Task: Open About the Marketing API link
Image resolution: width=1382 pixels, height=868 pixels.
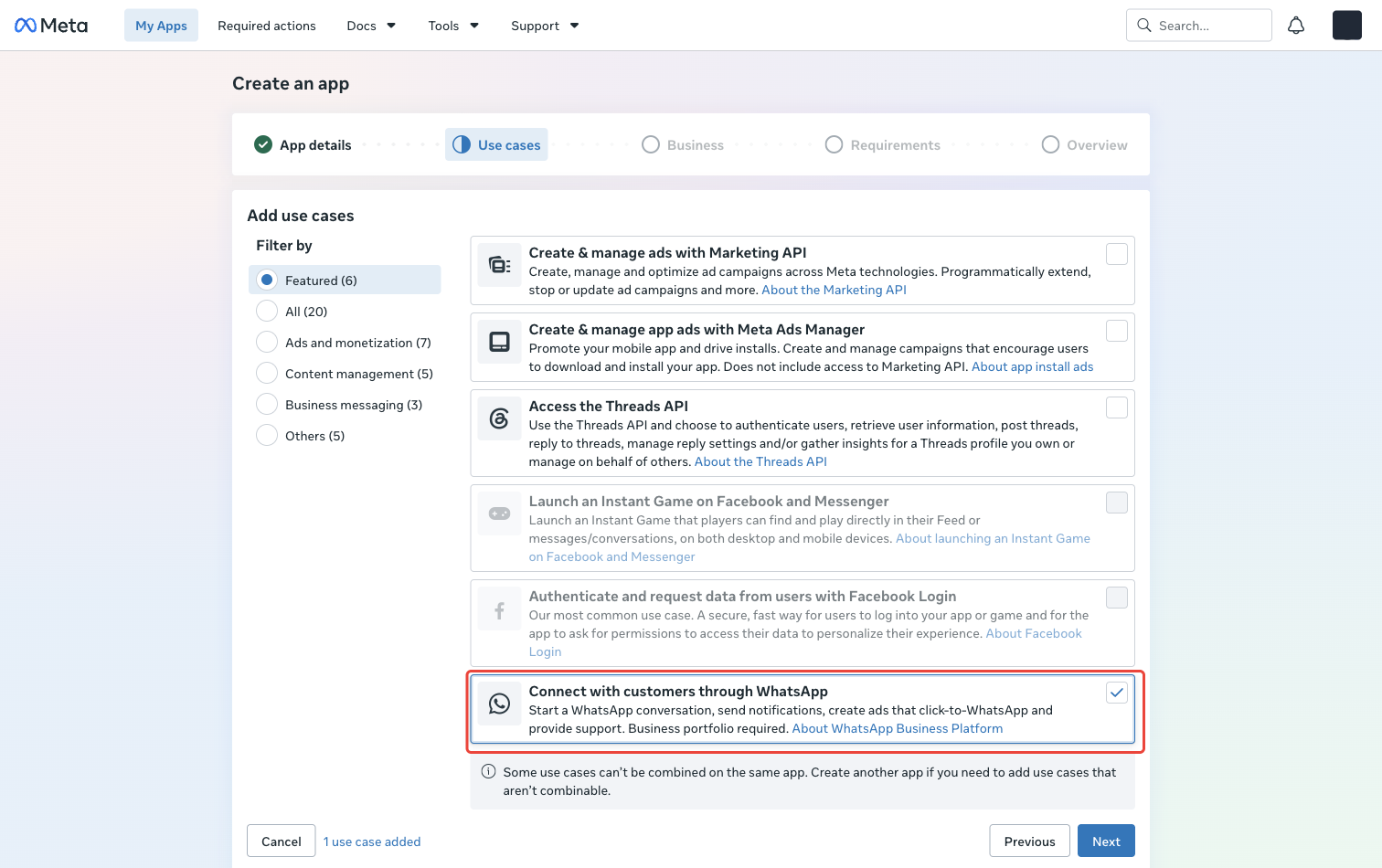Action: click(834, 290)
